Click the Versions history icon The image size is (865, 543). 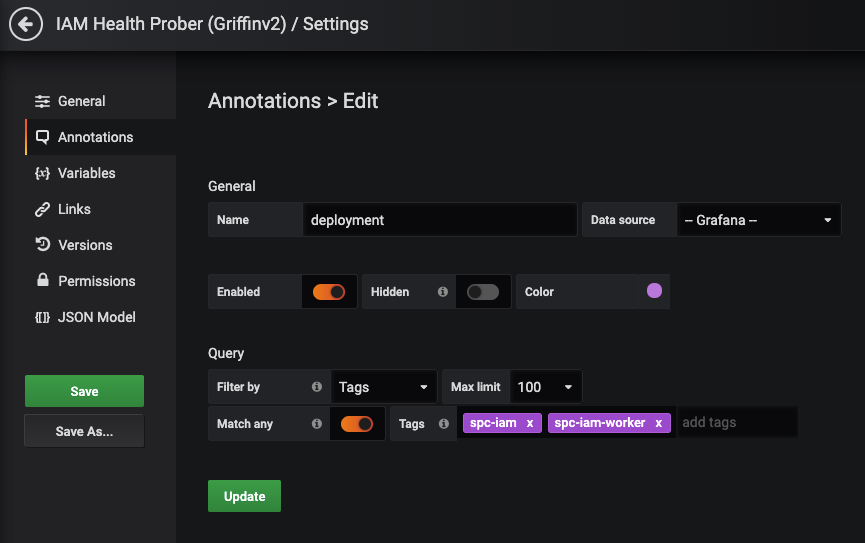[42, 244]
